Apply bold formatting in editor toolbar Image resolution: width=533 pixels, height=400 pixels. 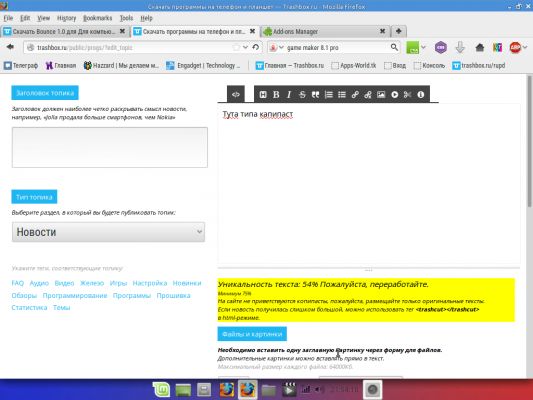276,94
